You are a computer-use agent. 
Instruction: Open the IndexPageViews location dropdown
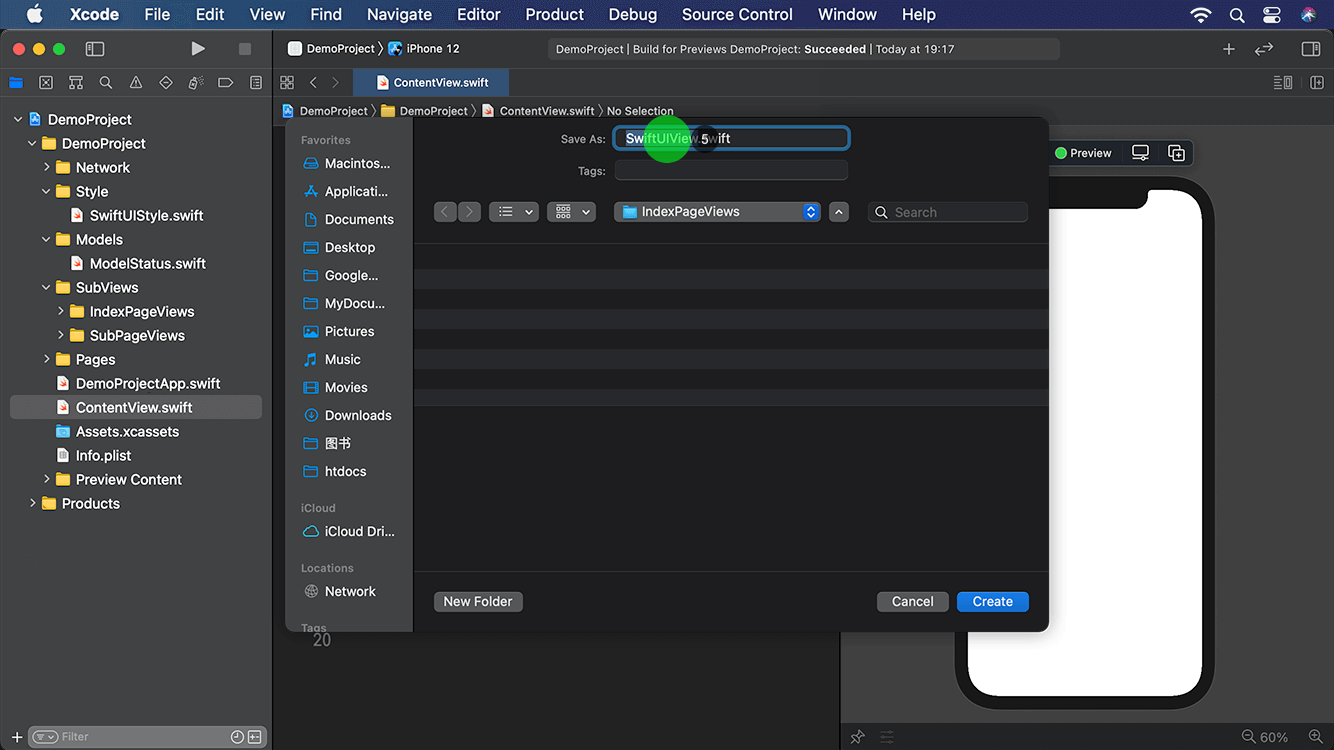pyautogui.click(x=718, y=212)
